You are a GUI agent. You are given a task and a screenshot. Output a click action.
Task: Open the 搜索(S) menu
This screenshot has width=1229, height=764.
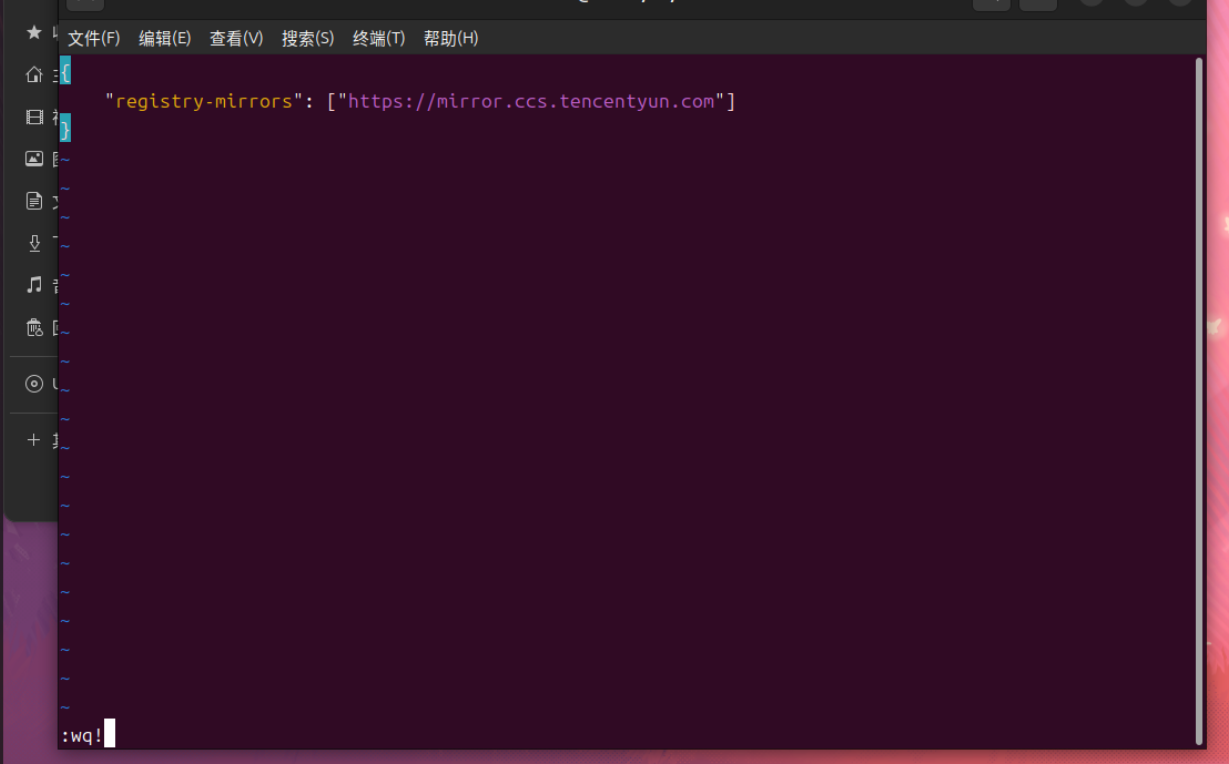coord(307,38)
